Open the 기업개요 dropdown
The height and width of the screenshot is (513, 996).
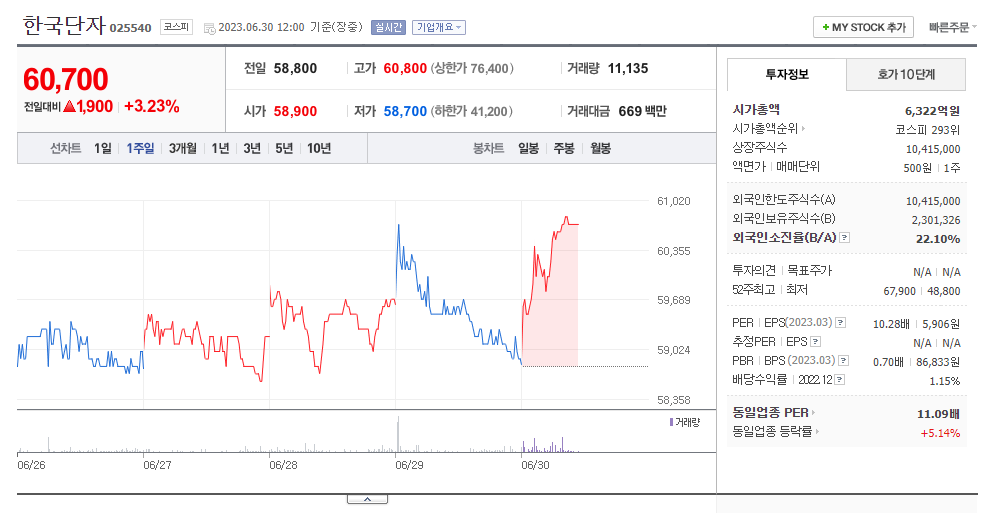tap(439, 27)
